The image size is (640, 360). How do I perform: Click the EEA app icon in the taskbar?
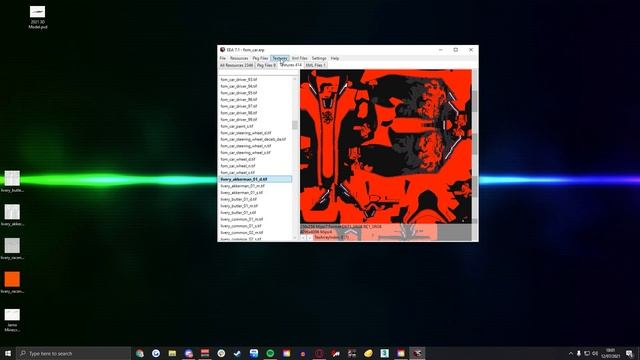pos(417,353)
